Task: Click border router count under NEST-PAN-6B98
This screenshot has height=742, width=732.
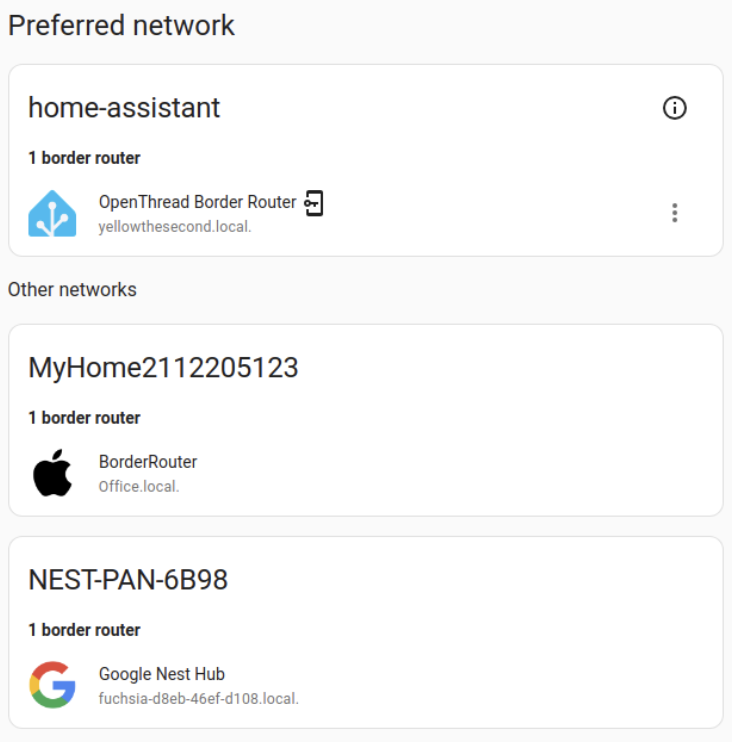Action: point(84,630)
